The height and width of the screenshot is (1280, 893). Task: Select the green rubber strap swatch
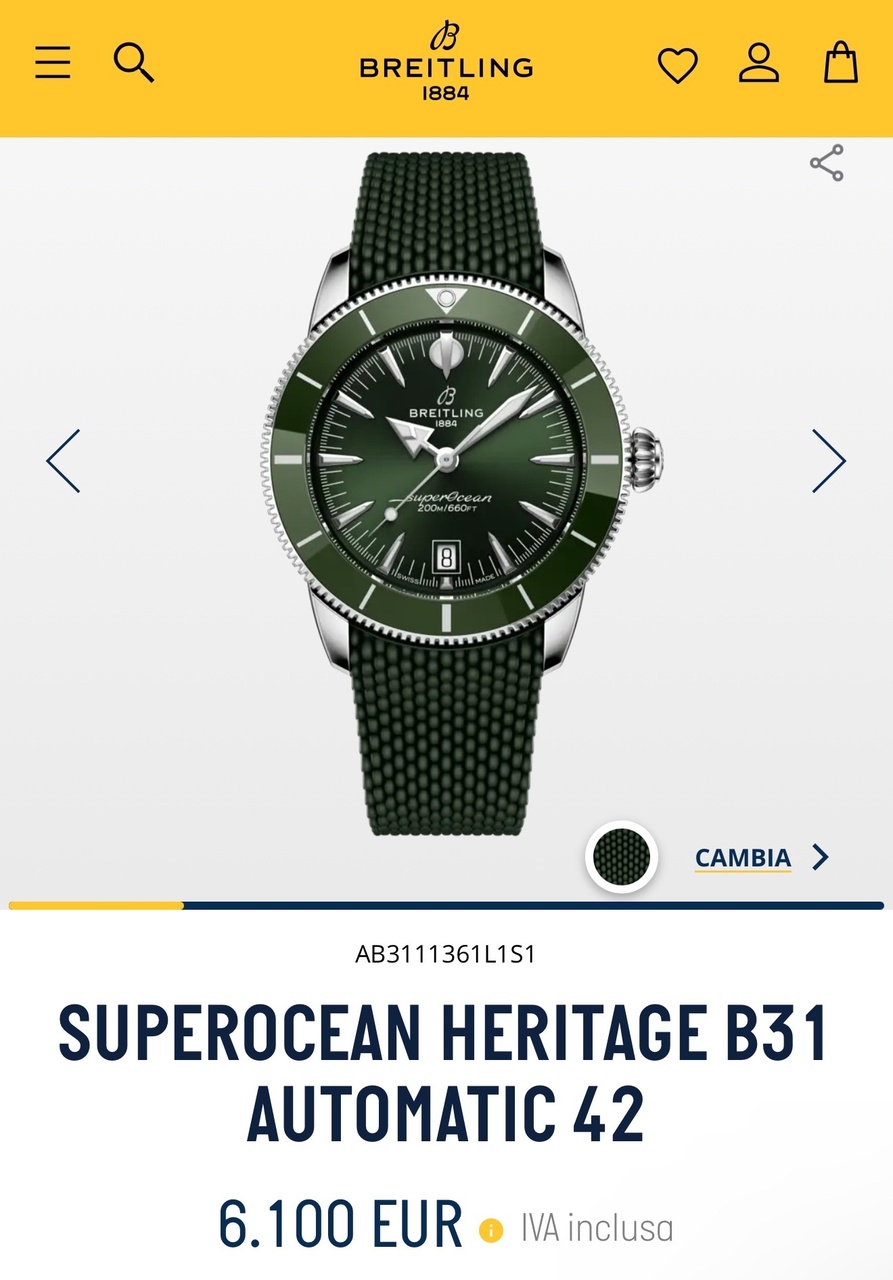click(621, 857)
